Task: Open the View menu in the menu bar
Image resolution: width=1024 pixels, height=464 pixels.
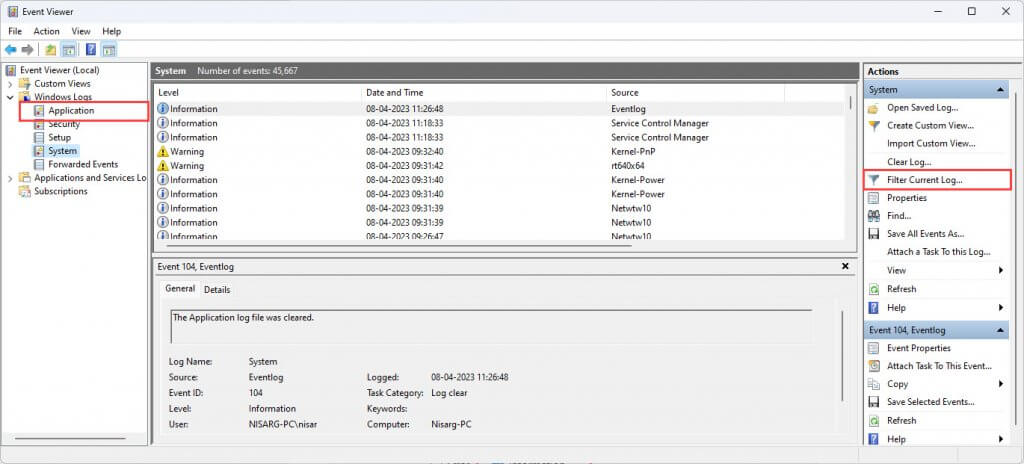Action: coord(81,31)
